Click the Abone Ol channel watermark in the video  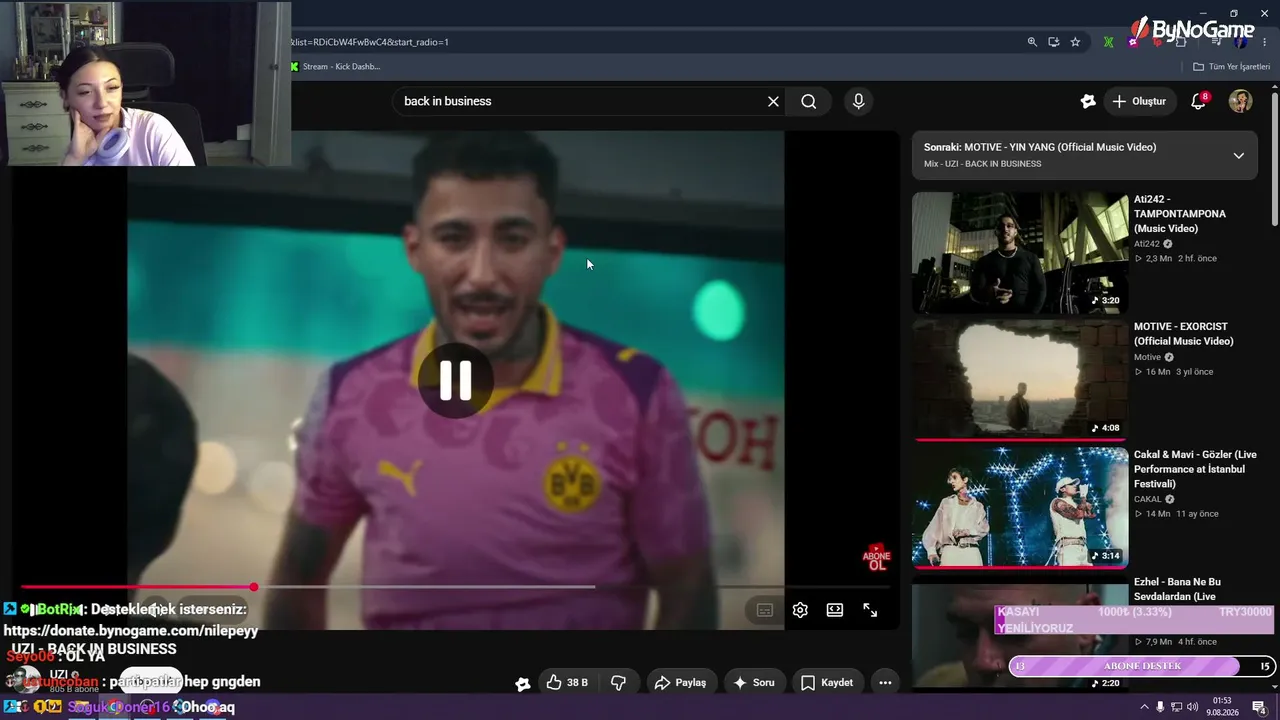(876, 557)
